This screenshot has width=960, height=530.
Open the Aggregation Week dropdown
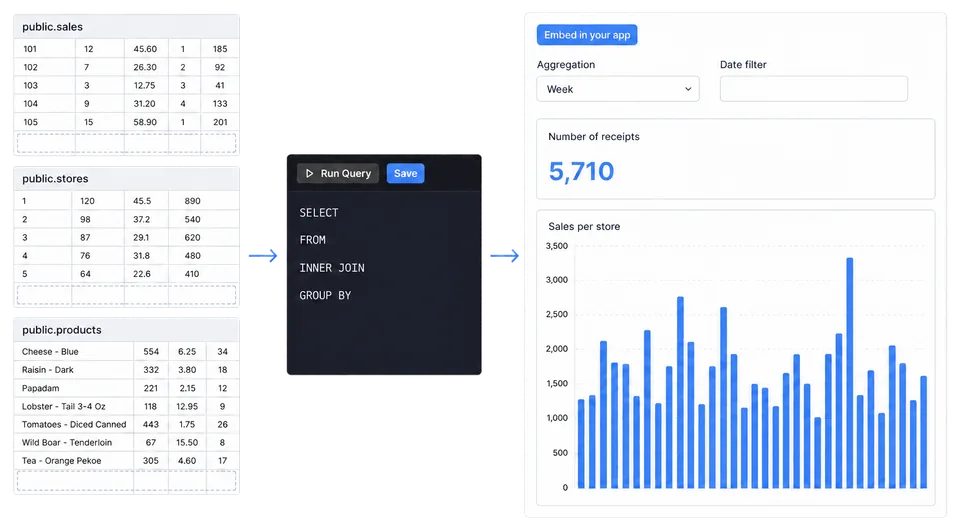(618, 89)
